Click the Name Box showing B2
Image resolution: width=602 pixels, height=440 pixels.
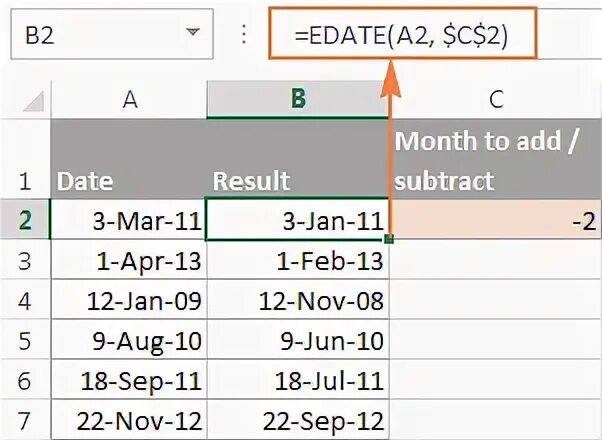[90, 34]
